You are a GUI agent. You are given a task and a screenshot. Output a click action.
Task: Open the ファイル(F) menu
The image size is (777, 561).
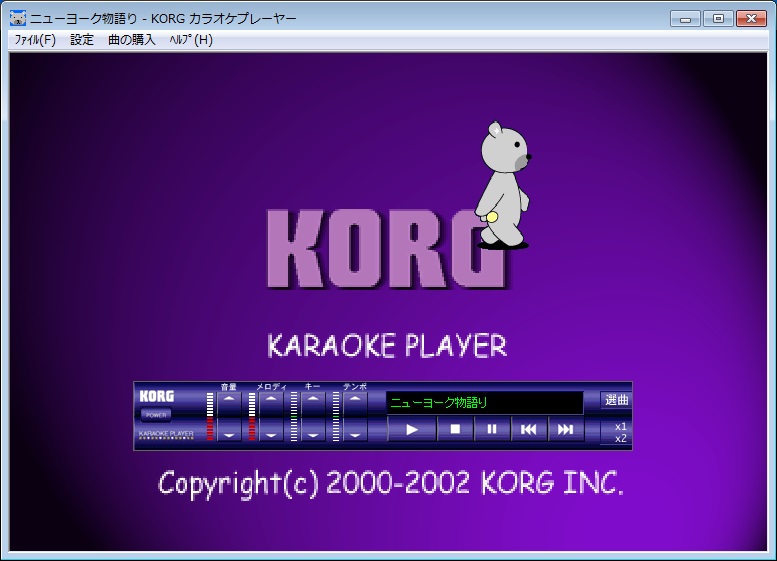point(35,40)
